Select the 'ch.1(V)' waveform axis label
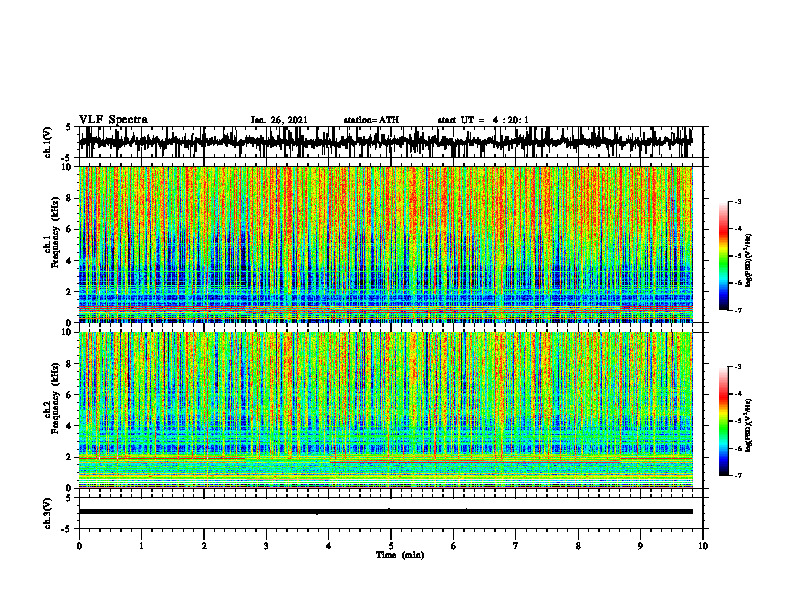The width and height of the screenshot is (792, 612). 48,142
